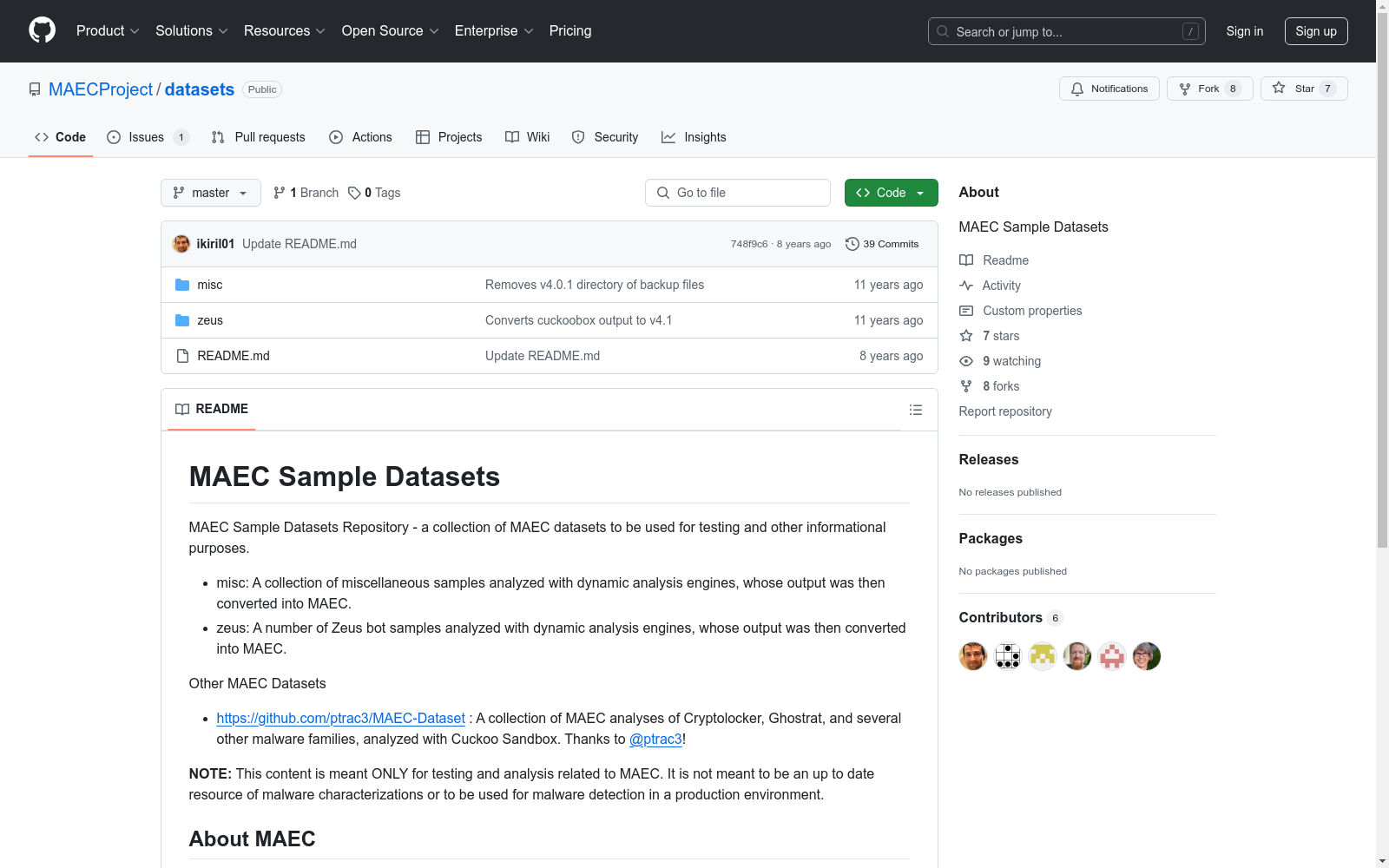
Task: Open the Contributors heading link
Action: [x=1010, y=618]
